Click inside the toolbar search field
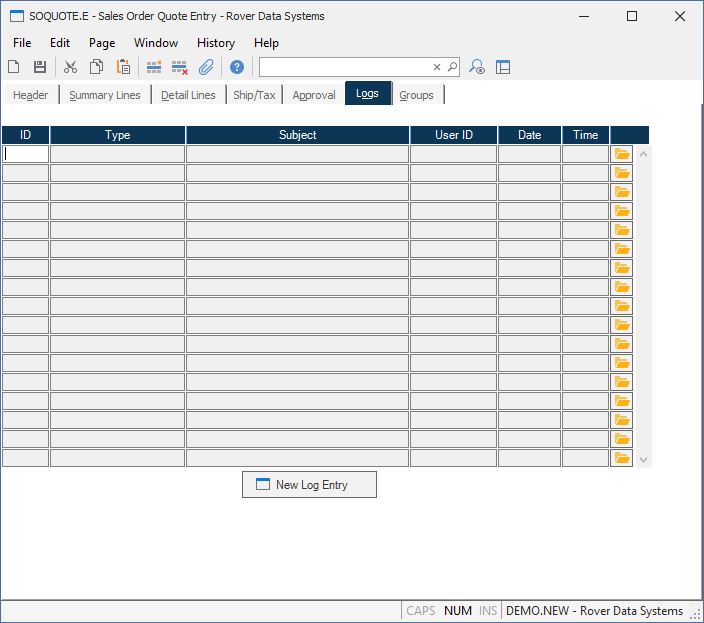The height and width of the screenshot is (623, 704). click(x=345, y=67)
